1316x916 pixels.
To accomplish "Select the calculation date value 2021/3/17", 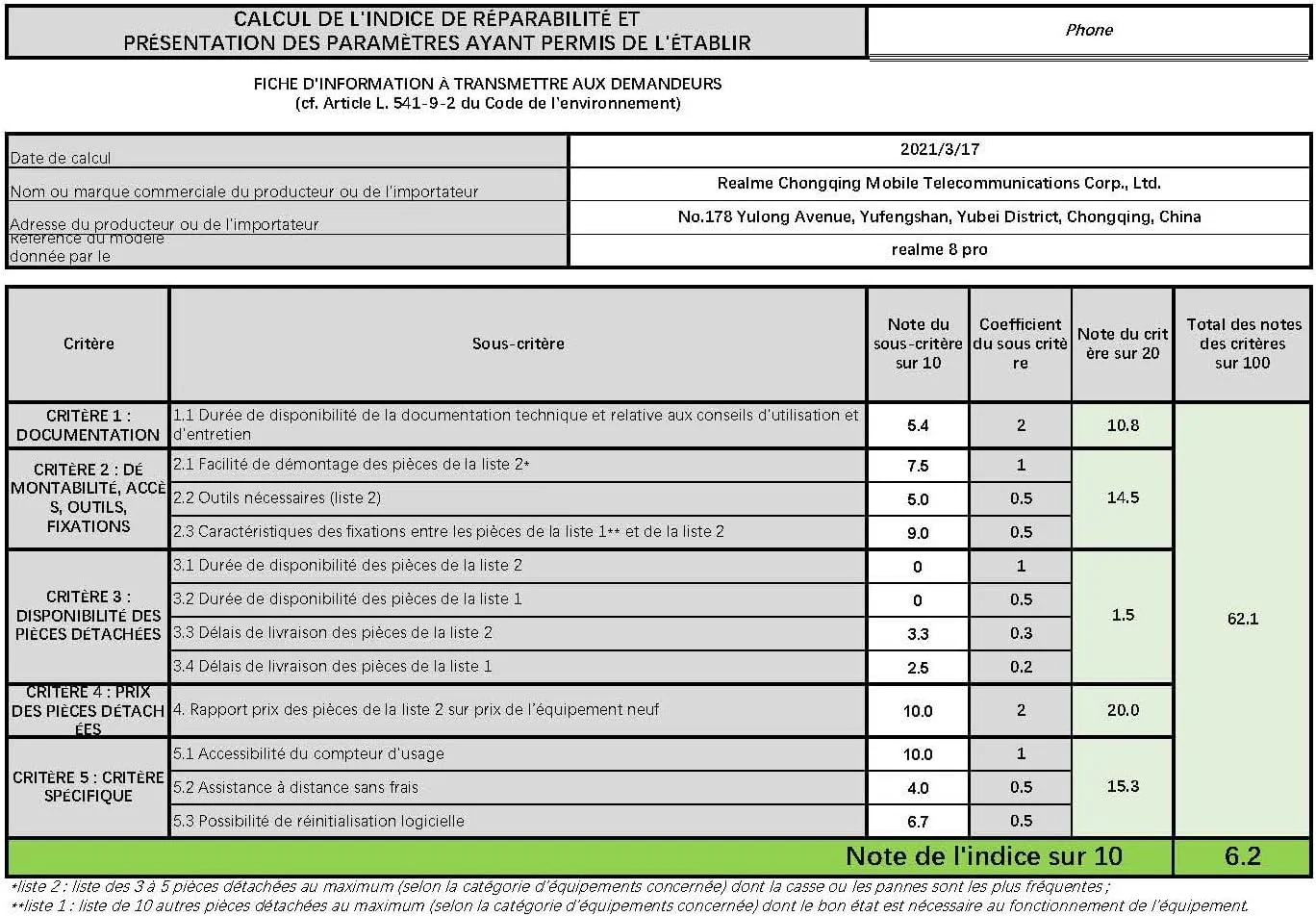I will [939, 149].
